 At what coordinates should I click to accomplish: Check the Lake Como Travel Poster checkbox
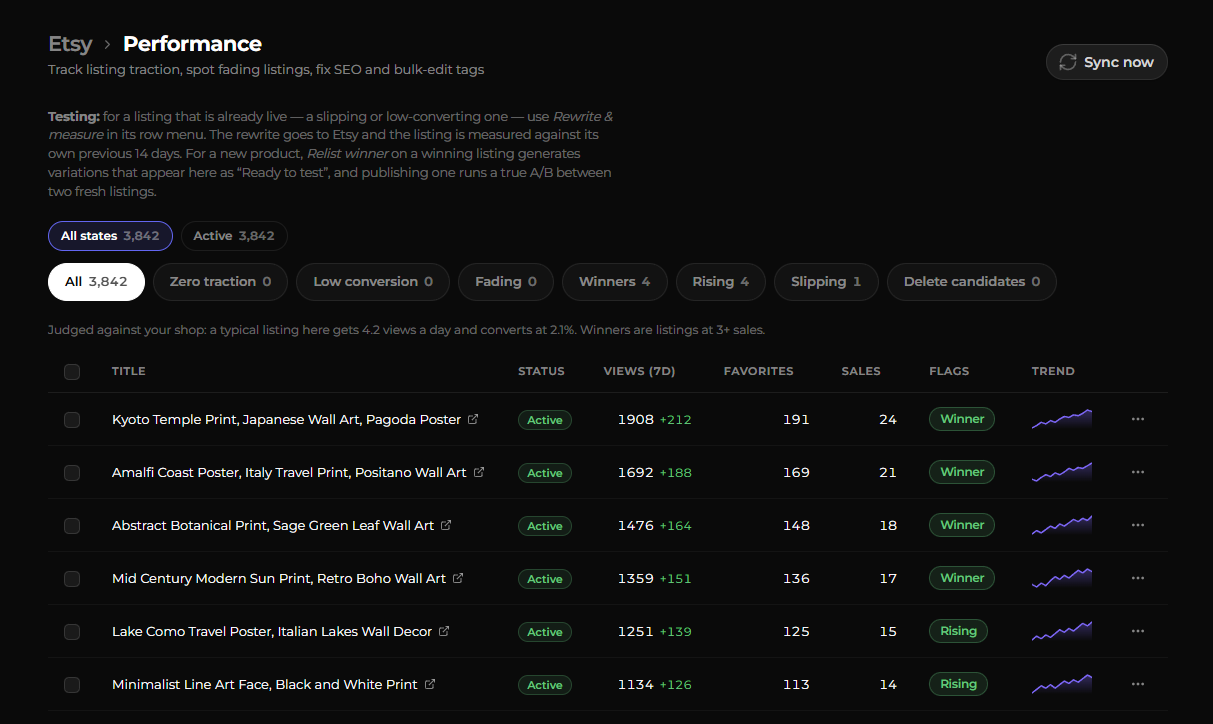pyautogui.click(x=72, y=632)
